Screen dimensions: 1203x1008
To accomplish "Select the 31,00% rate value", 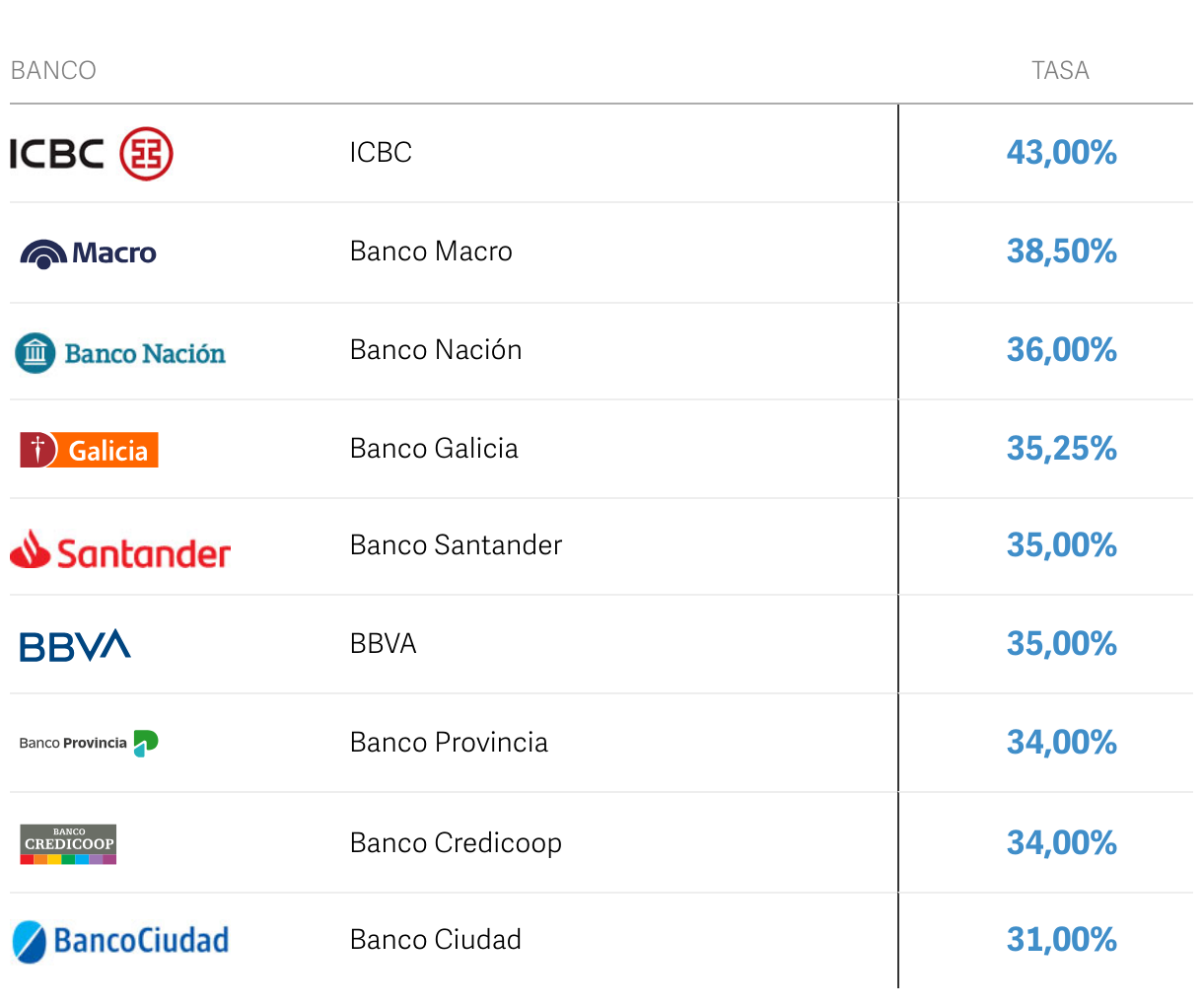I will click(1061, 940).
